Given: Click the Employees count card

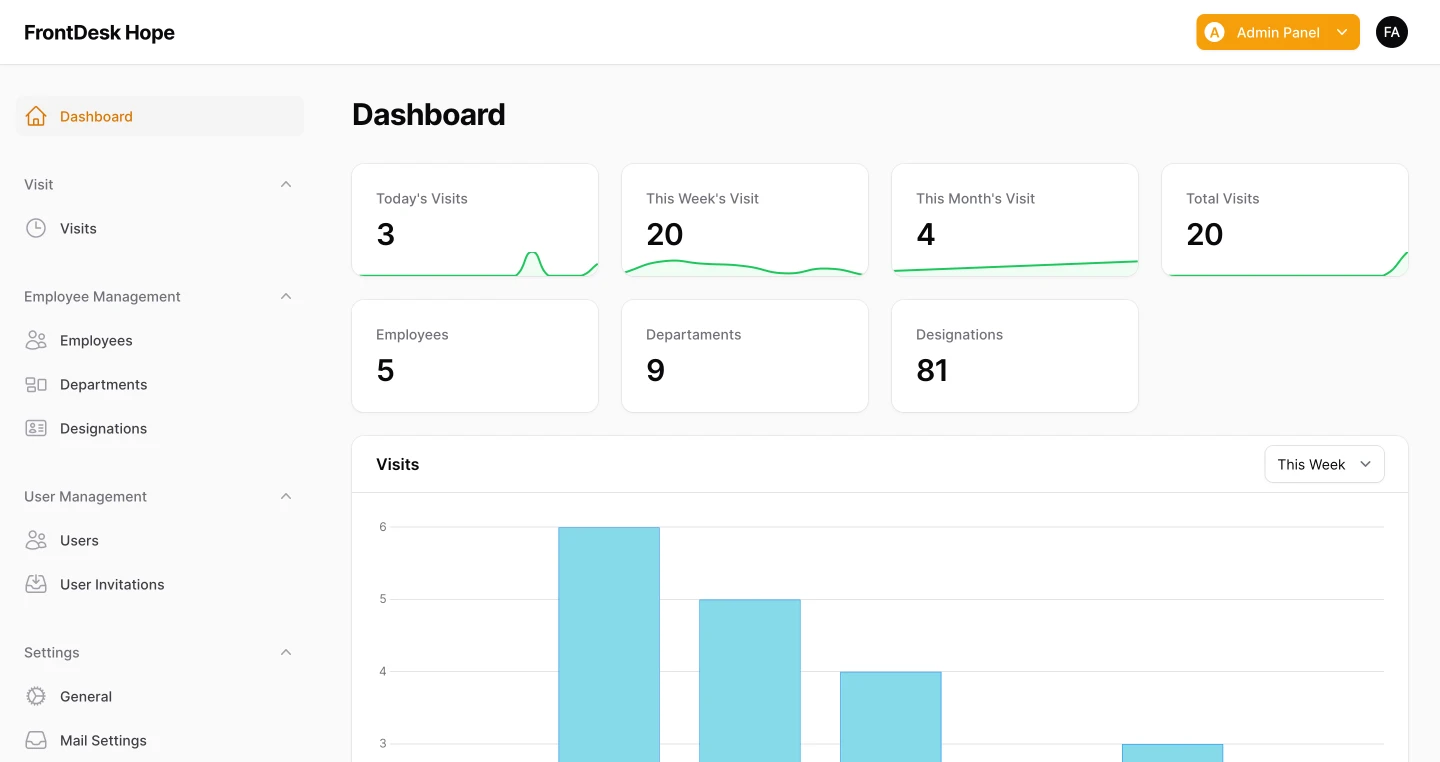Looking at the screenshot, I should point(475,356).
